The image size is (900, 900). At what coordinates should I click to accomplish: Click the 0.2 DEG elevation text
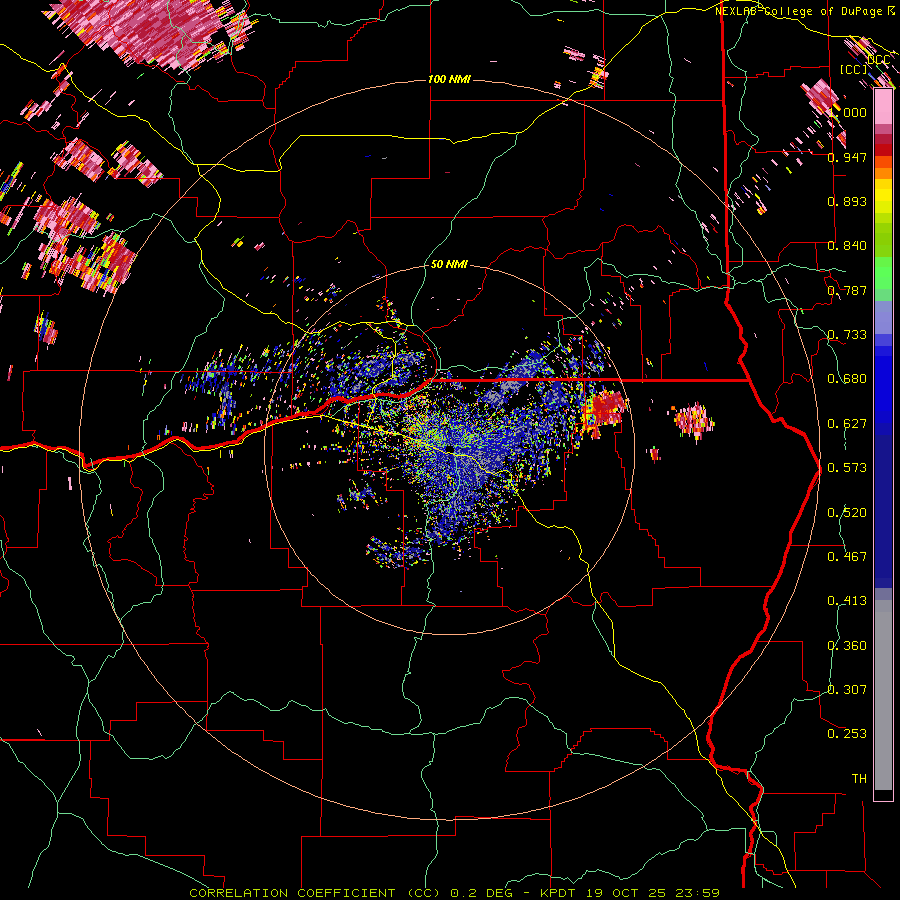[x=481, y=893]
